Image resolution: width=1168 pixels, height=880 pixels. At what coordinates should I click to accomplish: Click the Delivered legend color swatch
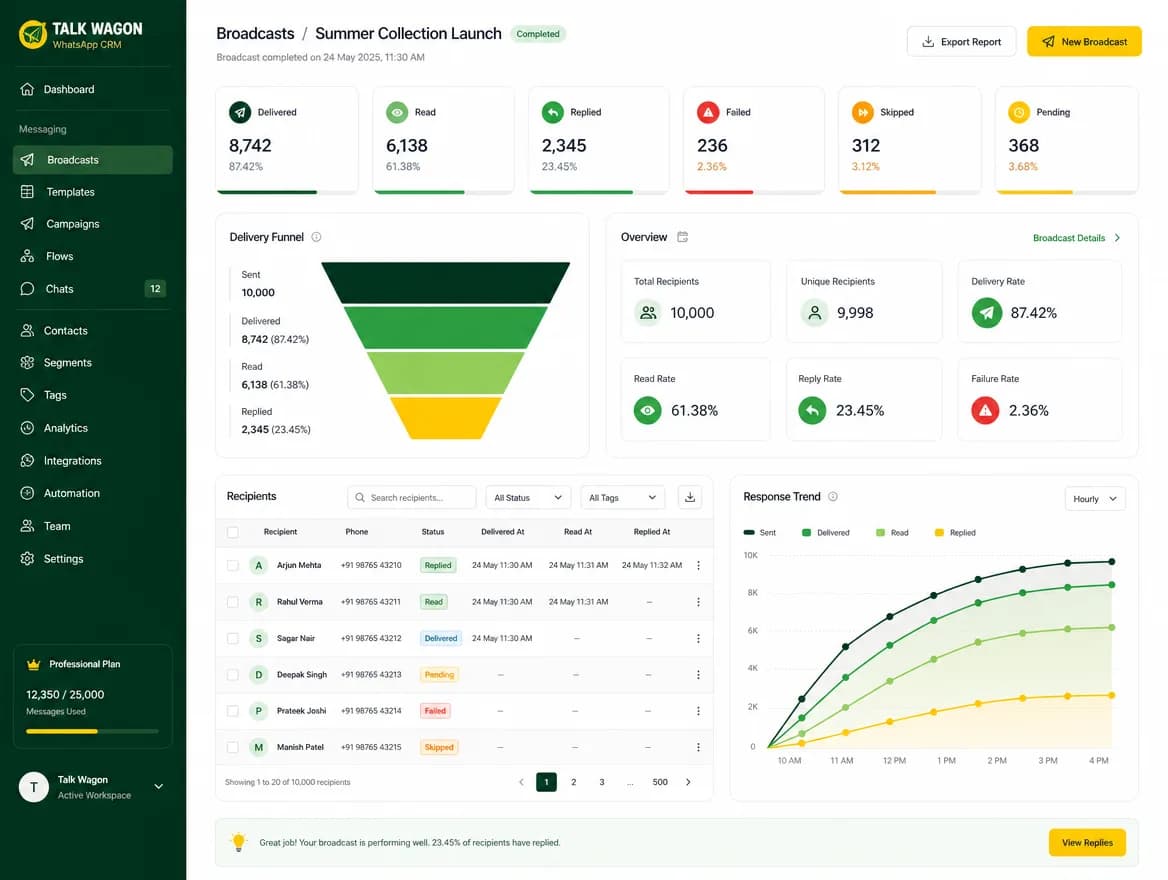pos(806,532)
